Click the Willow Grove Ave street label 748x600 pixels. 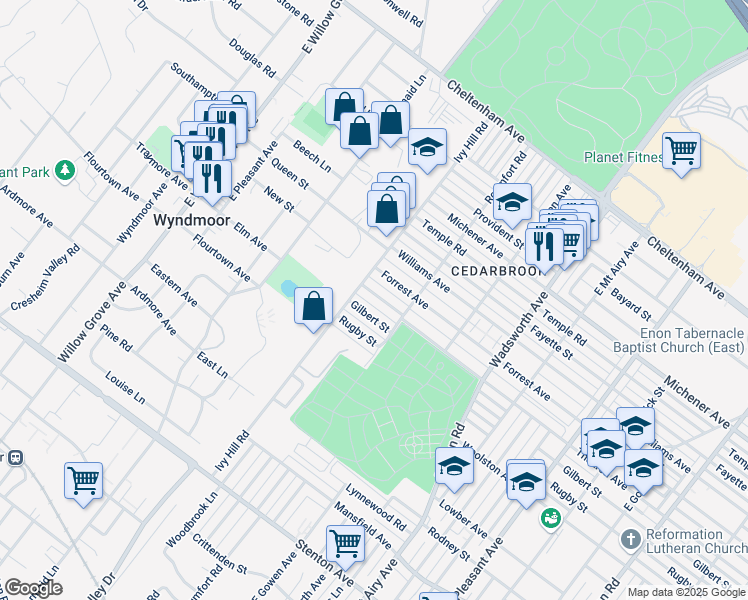pyautogui.click(x=92, y=322)
